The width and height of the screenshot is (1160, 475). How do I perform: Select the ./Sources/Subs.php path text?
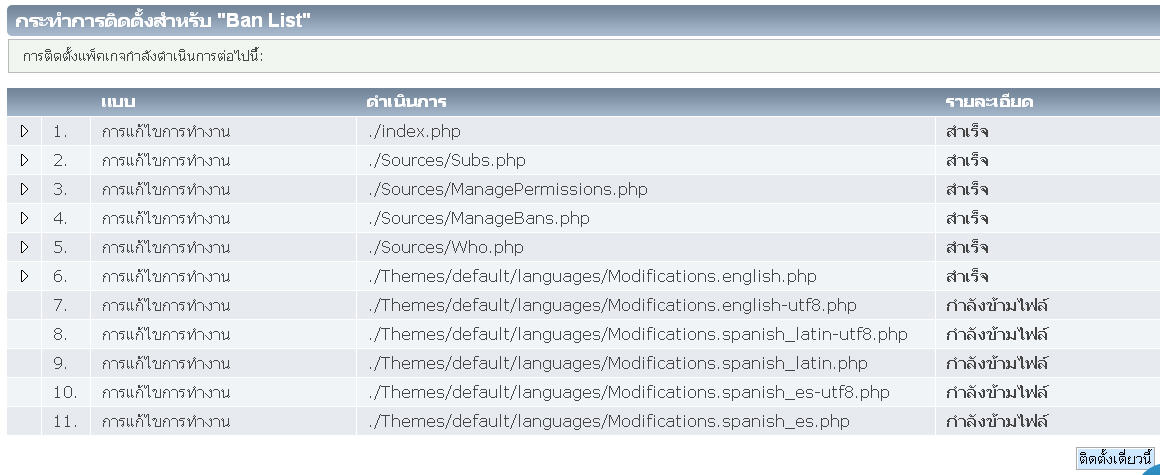click(x=445, y=160)
